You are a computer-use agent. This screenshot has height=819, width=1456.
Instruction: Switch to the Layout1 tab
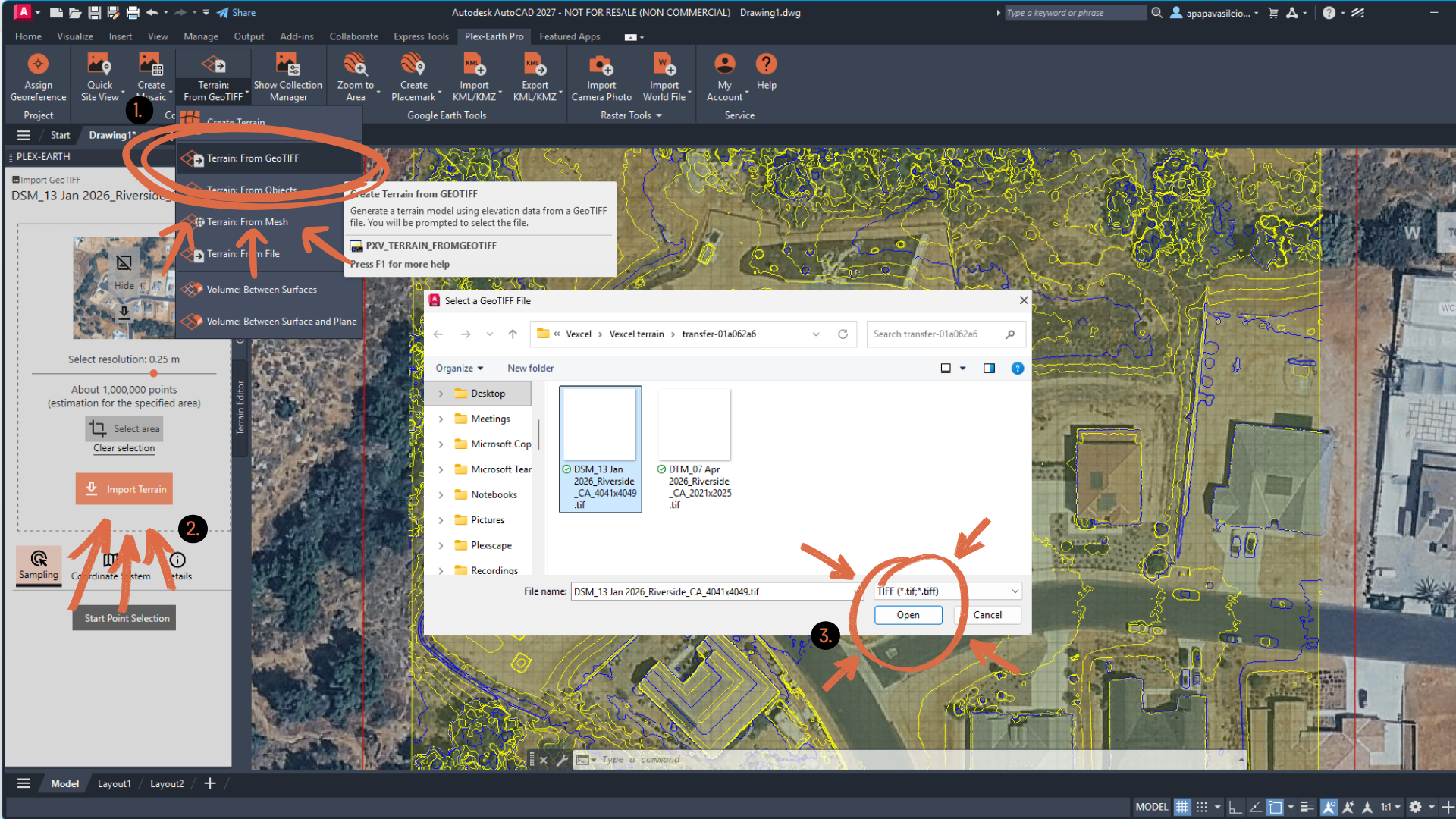click(114, 784)
